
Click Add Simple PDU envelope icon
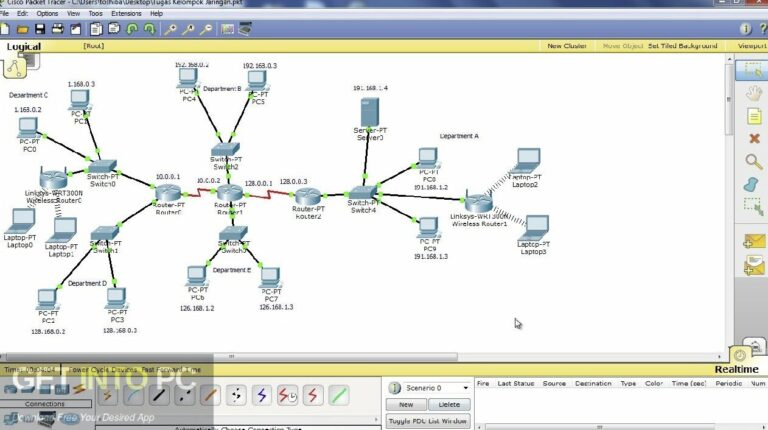(x=754, y=241)
